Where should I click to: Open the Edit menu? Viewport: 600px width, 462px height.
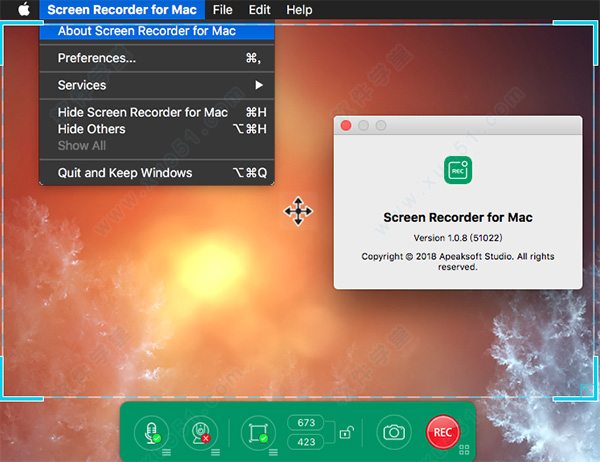click(259, 10)
